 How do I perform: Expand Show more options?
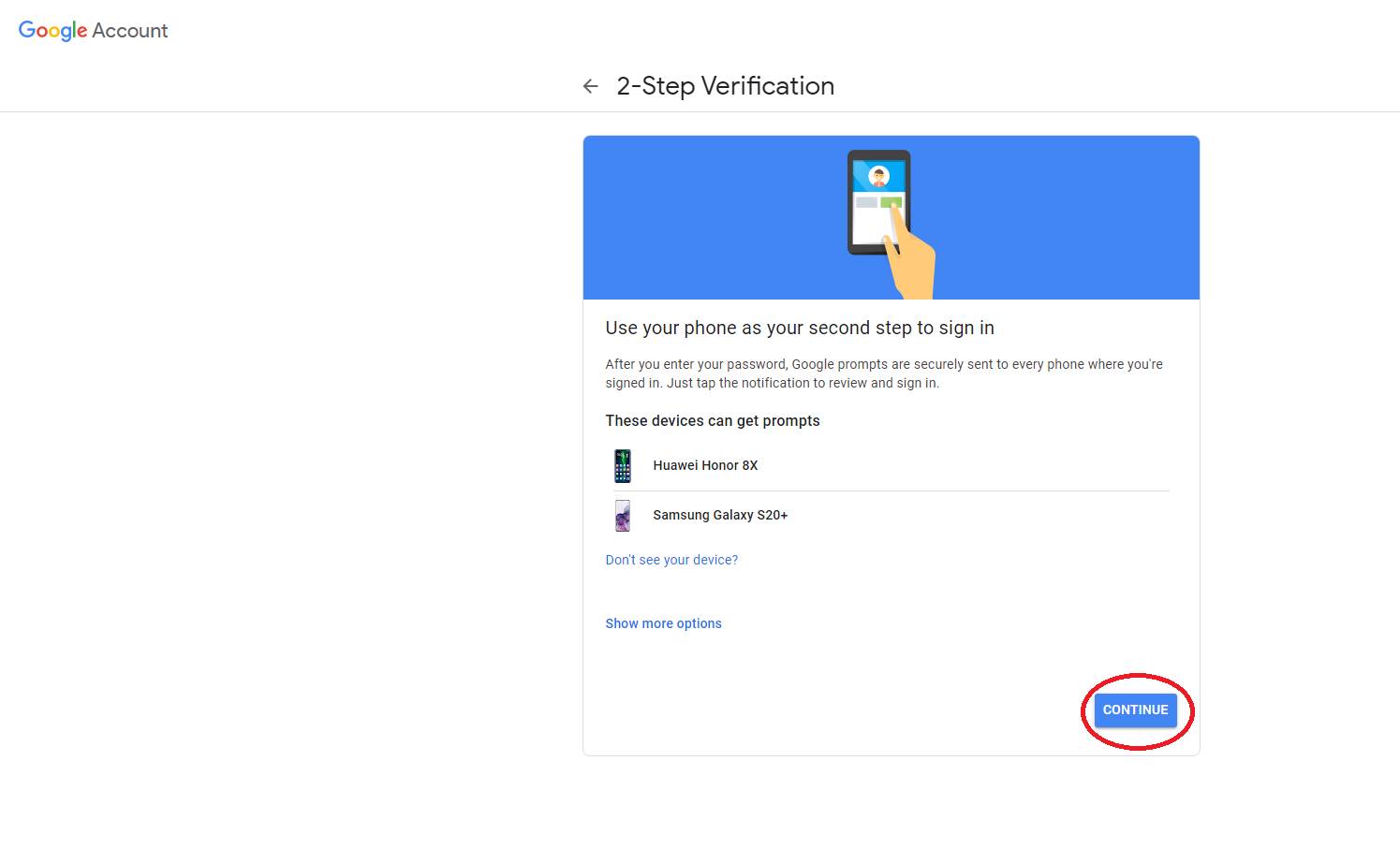pyautogui.click(x=663, y=622)
